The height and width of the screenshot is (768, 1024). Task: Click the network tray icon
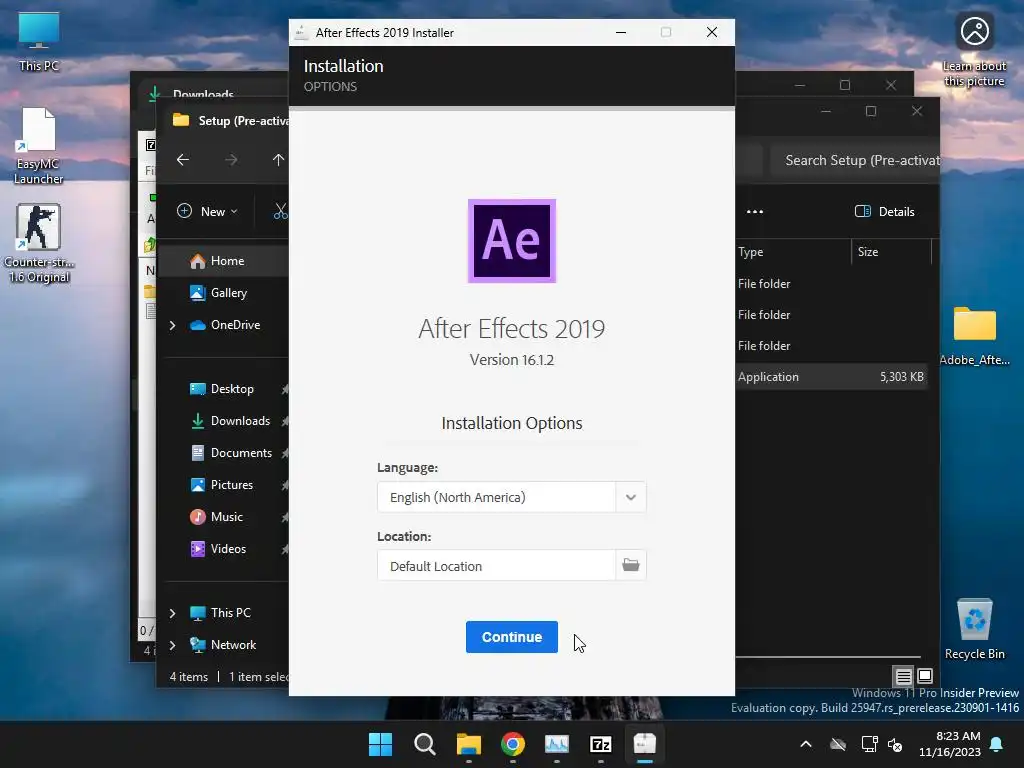point(869,744)
